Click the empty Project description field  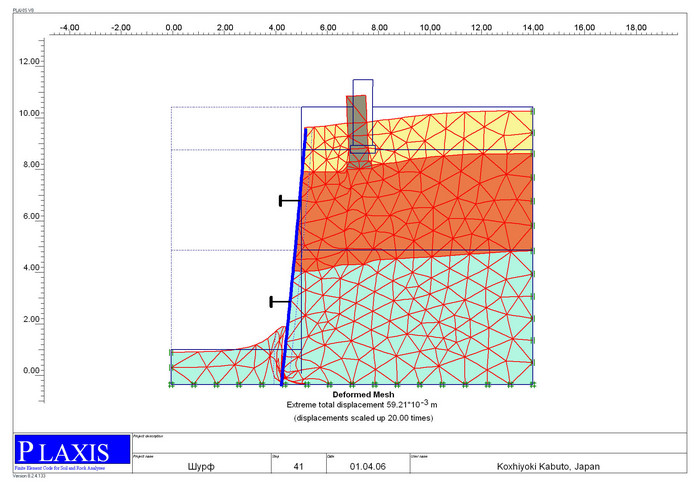coord(410,443)
